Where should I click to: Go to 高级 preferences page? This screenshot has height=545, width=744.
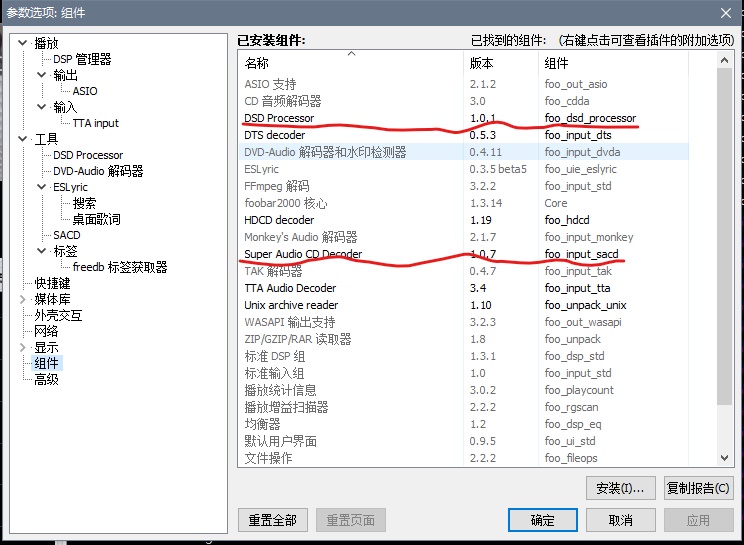click(x=47, y=379)
